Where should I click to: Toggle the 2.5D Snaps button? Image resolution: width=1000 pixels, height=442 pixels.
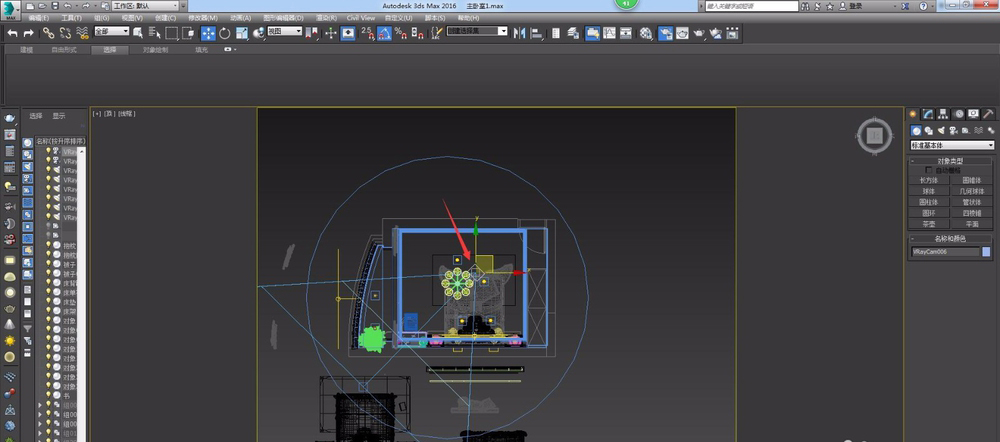368,33
